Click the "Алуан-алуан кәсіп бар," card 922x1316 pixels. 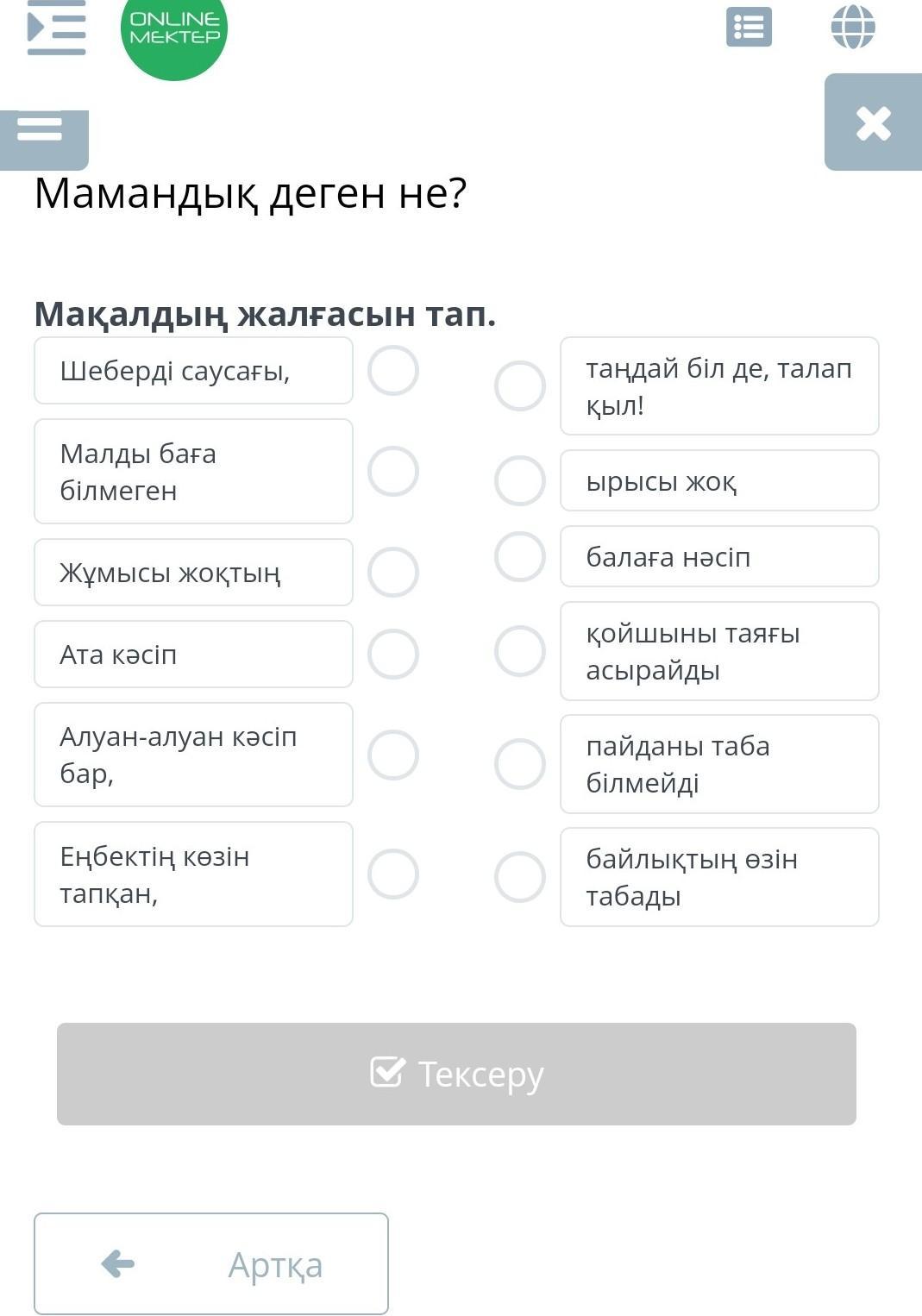193,755
